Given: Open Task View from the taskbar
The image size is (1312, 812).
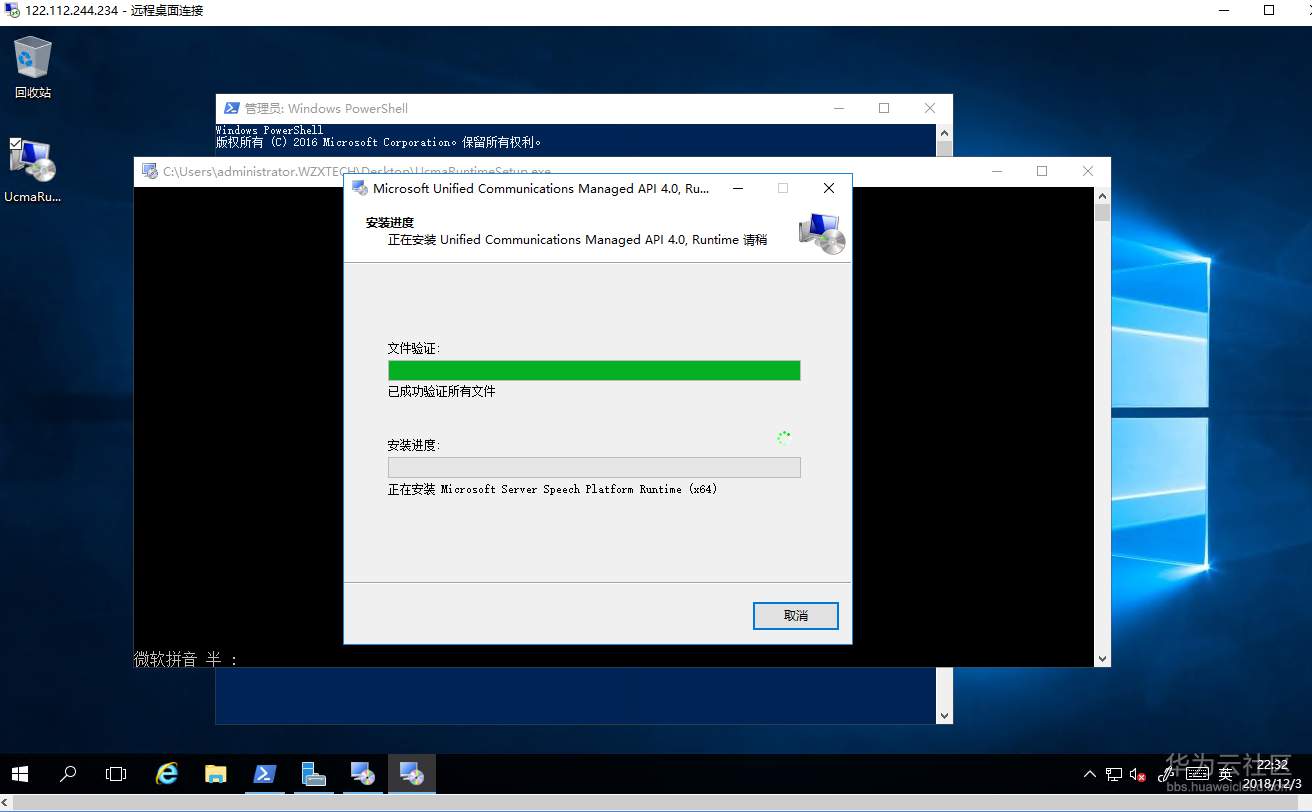Looking at the screenshot, I should (x=116, y=774).
